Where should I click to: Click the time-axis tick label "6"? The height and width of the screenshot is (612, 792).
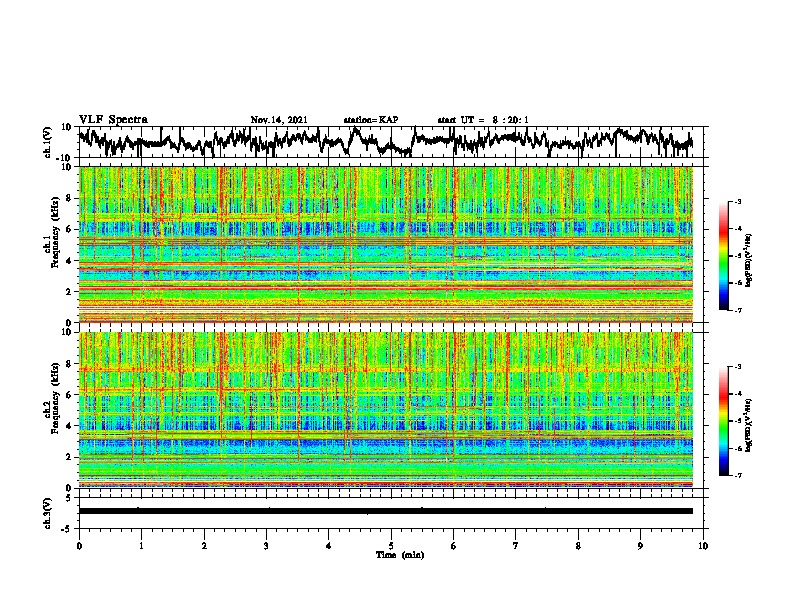(454, 546)
